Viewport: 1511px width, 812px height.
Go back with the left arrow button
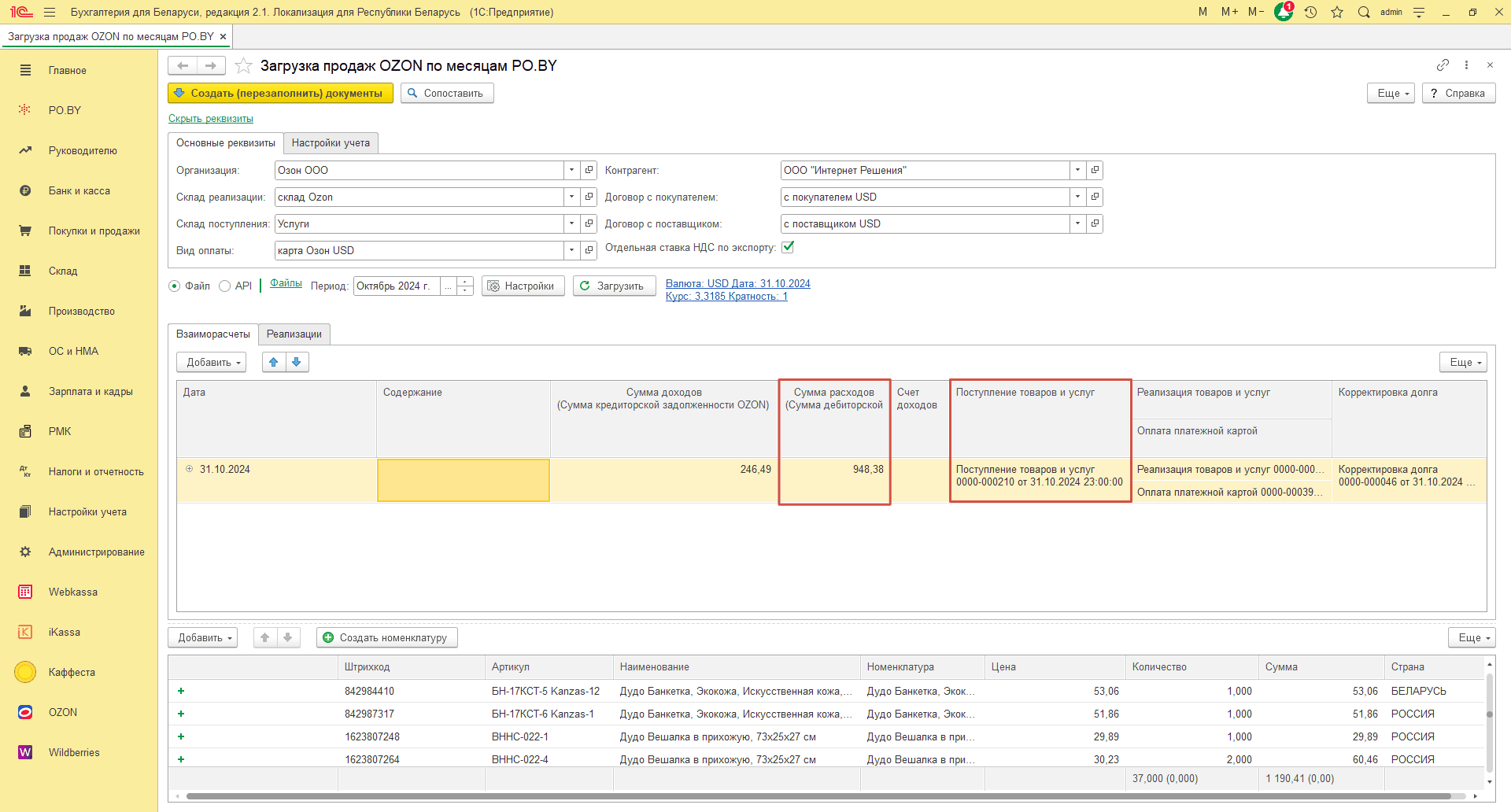[x=183, y=65]
